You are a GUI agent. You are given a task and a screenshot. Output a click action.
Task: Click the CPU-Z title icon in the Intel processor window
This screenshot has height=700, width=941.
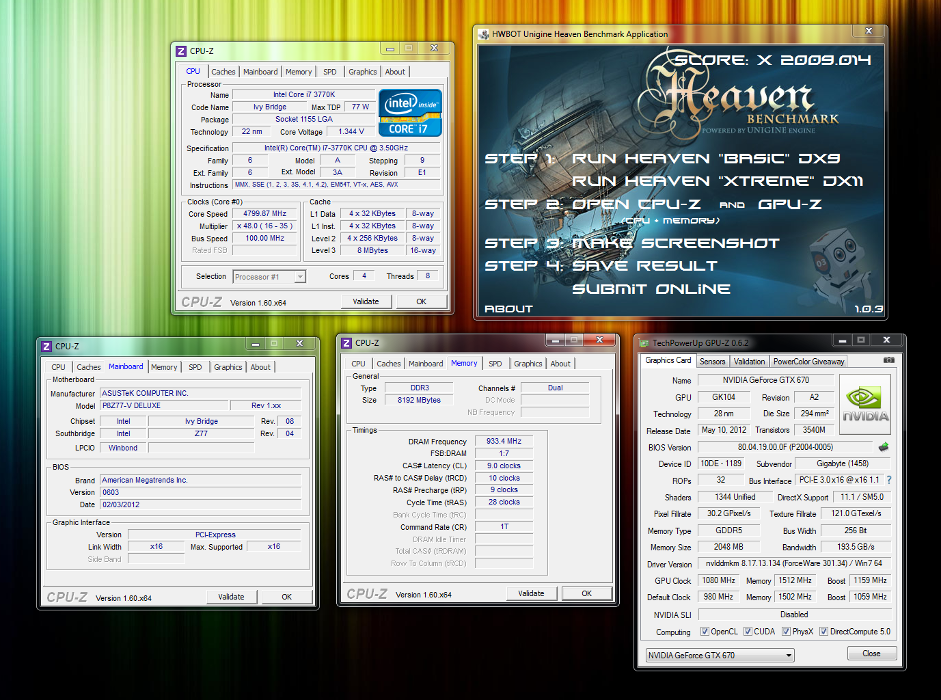point(181,52)
